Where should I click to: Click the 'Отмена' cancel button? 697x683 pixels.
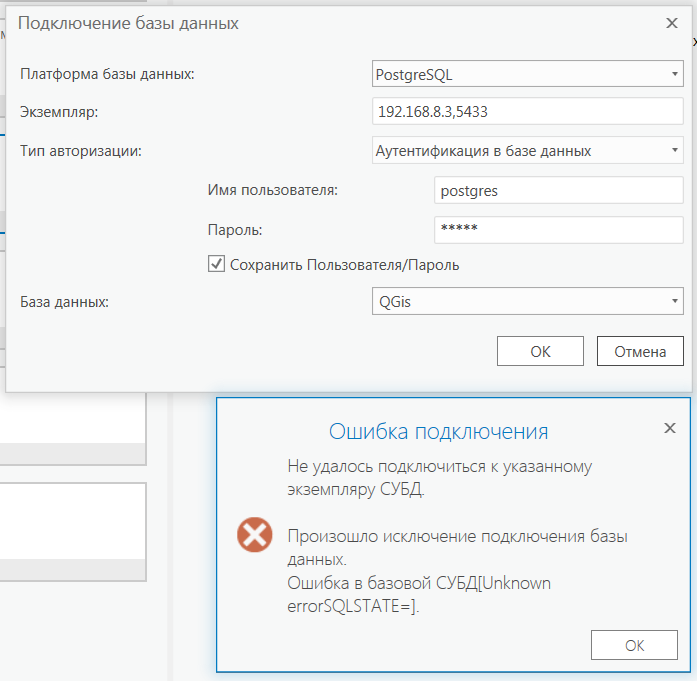coord(640,351)
